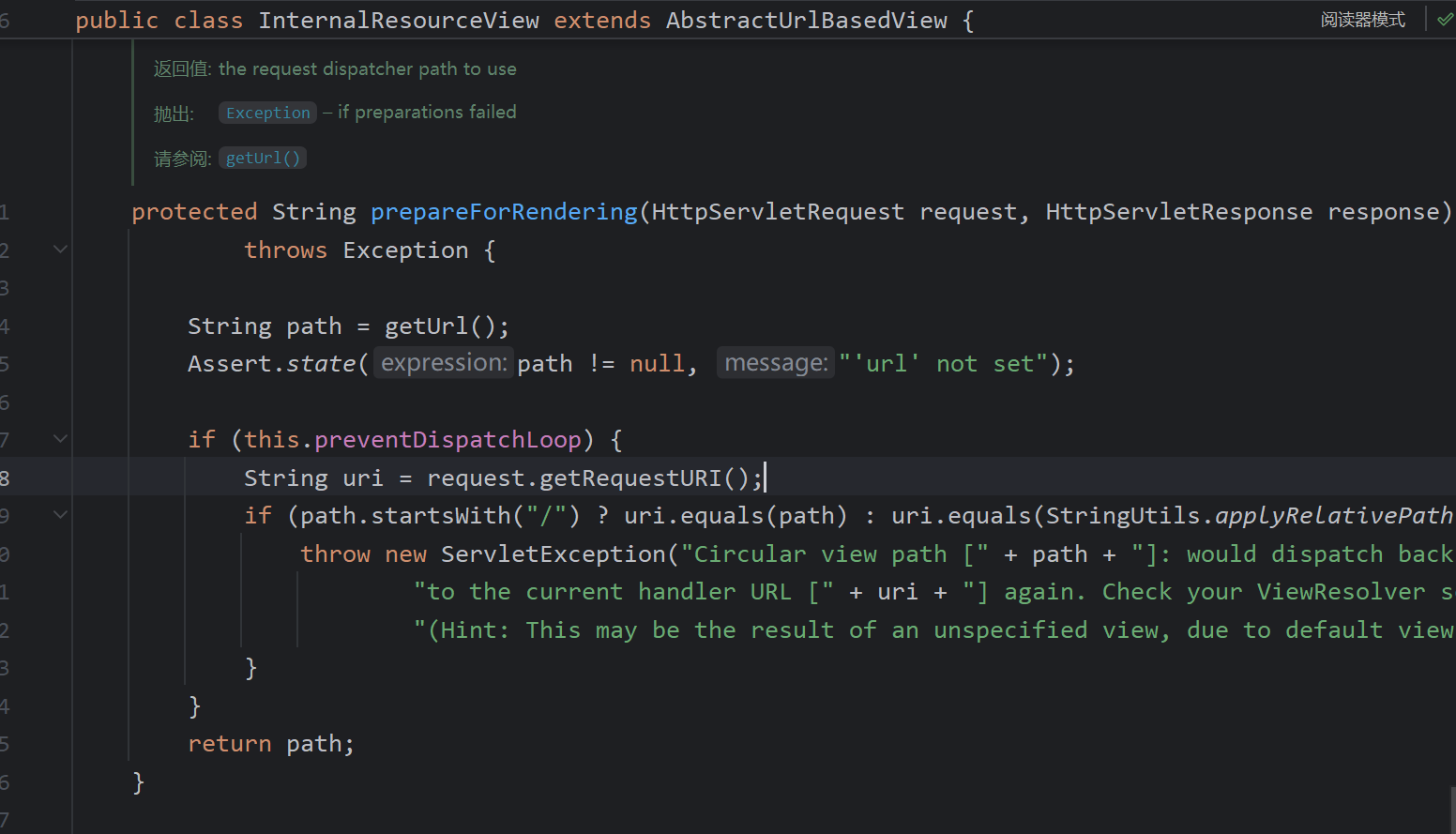Click the InternalResourceView class name

[399, 21]
